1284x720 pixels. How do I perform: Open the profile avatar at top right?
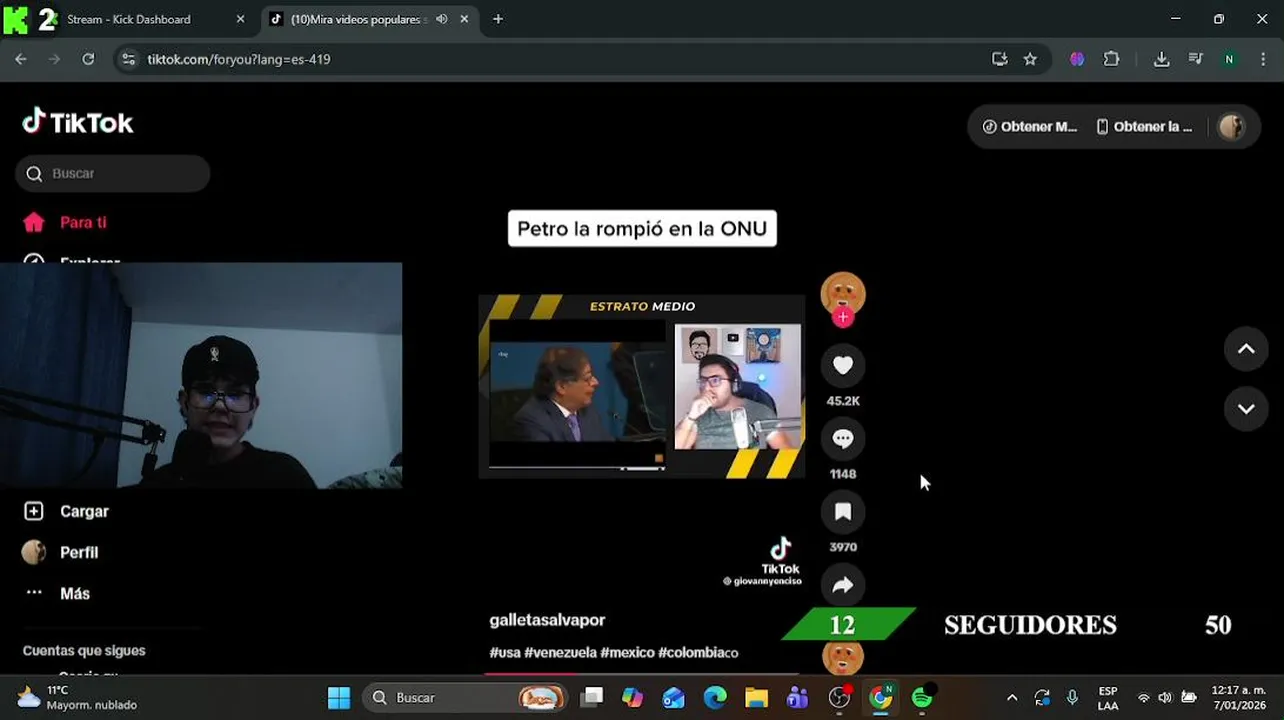(x=1231, y=127)
